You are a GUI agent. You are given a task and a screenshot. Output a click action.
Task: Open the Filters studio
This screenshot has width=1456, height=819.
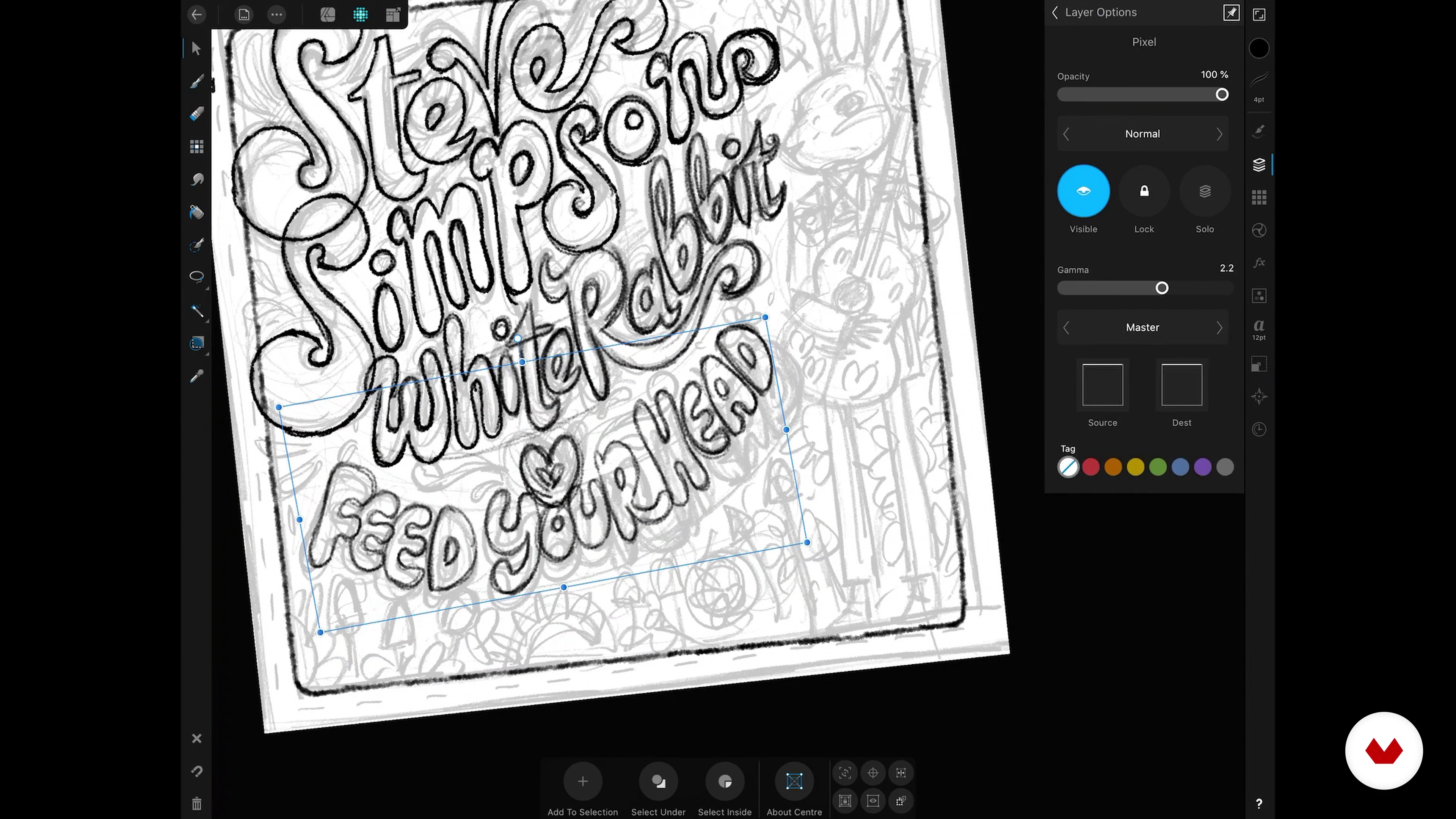click(1259, 230)
